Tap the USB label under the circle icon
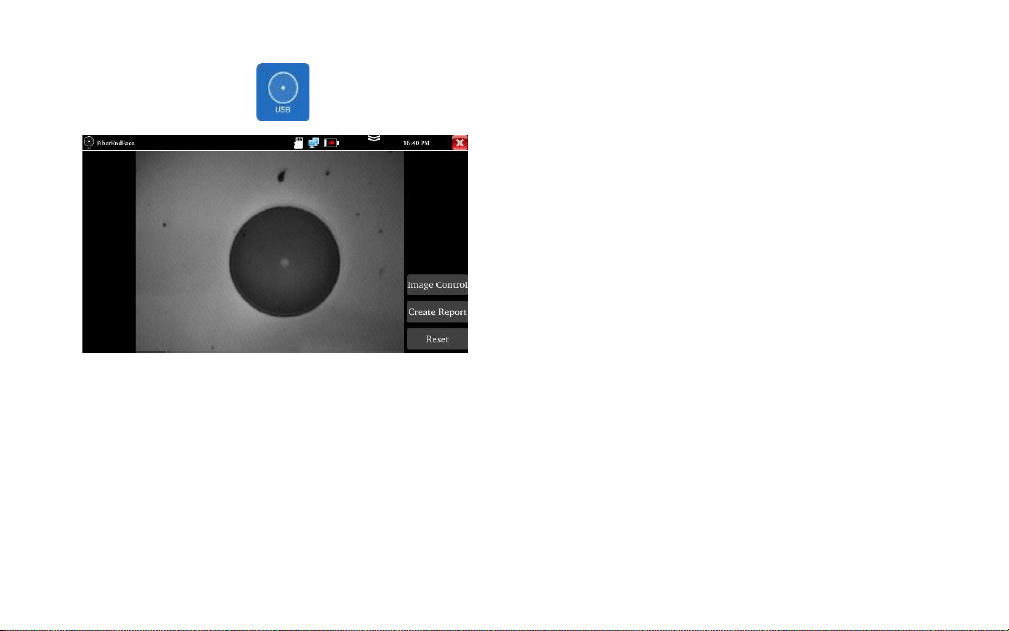Image resolution: width=1009 pixels, height=631 pixels. coord(282,110)
